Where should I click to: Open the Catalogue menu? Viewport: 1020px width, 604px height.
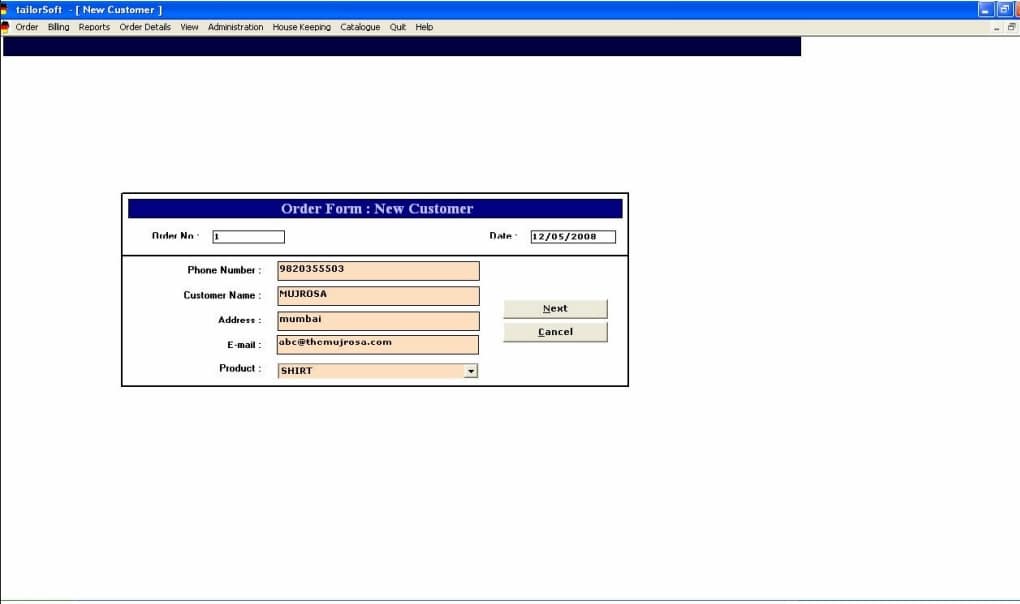point(360,27)
